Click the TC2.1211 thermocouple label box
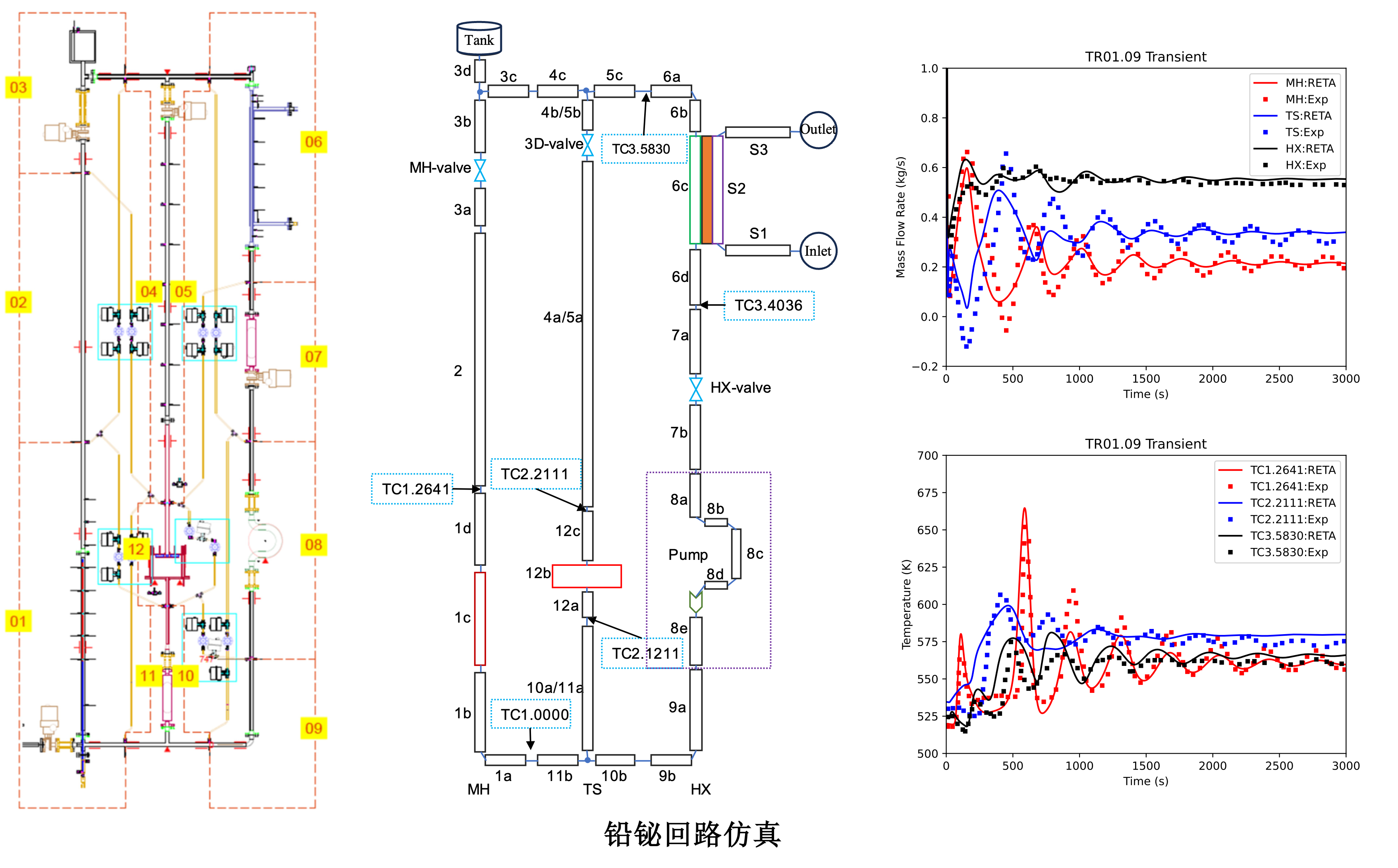 [x=643, y=653]
